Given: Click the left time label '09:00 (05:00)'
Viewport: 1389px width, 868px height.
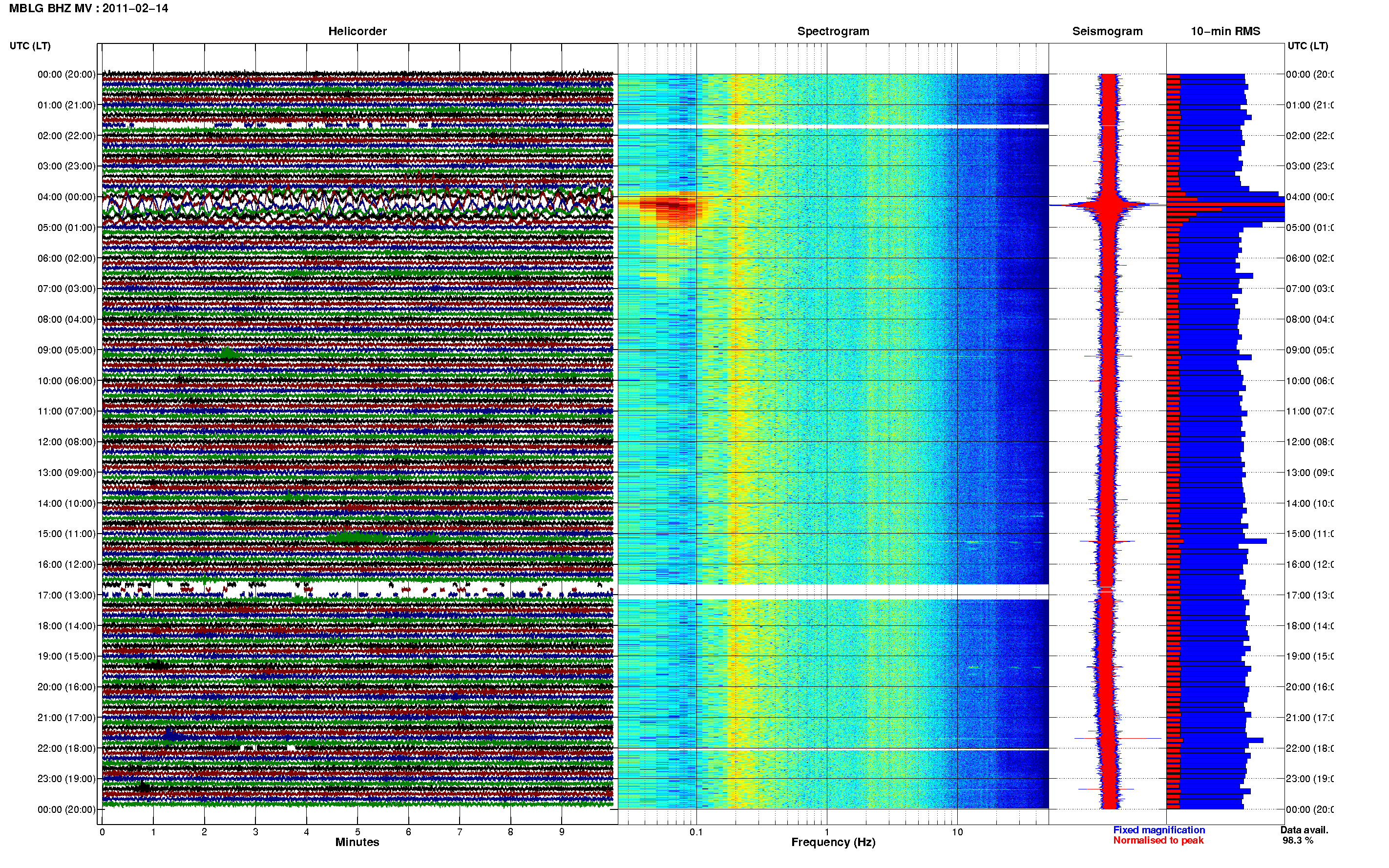Looking at the screenshot, I should click(x=66, y=350).
